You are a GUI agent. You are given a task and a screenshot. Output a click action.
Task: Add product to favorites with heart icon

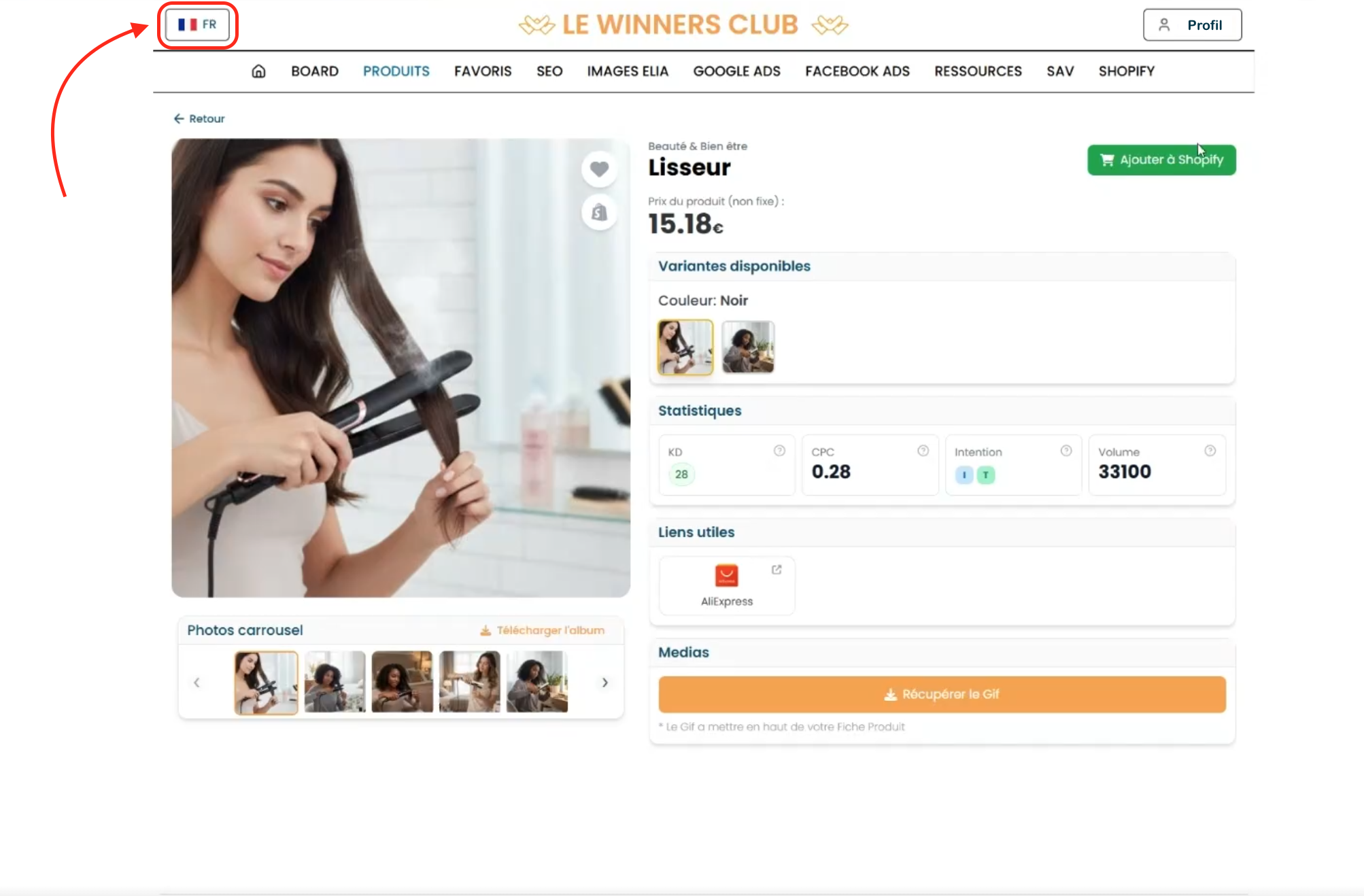click(x=599, y=169)
